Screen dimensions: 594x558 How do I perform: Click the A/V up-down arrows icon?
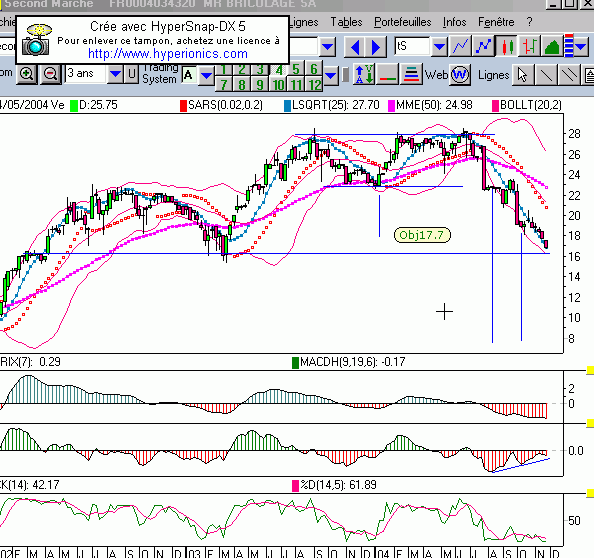pos(364,74)
